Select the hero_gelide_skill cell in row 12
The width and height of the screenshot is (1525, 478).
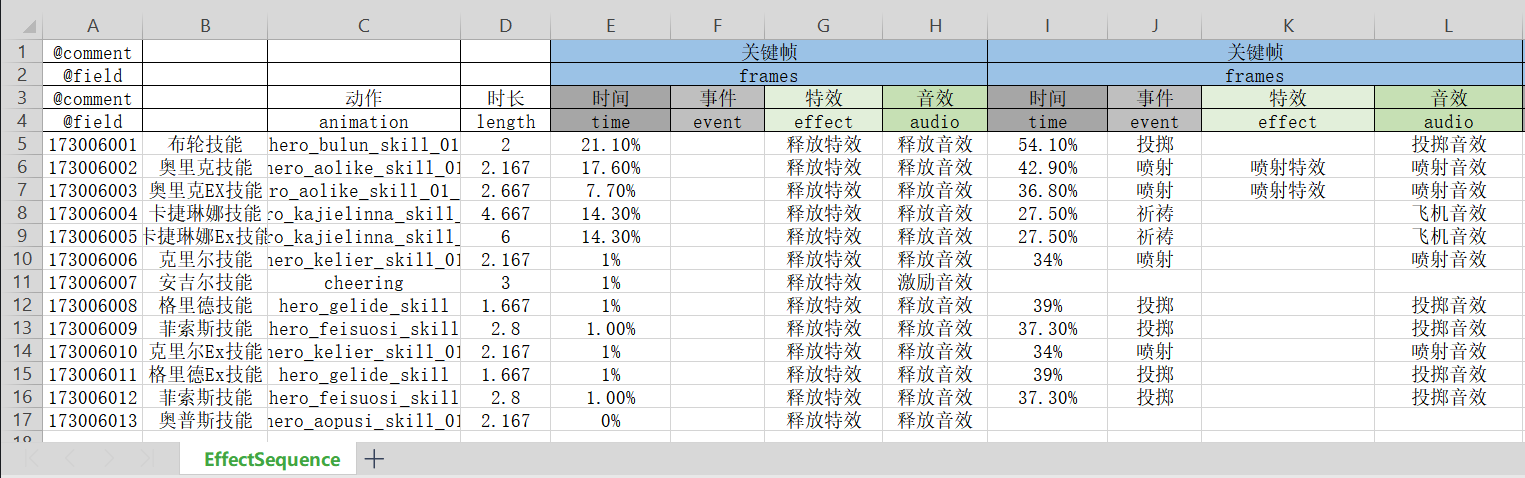363,306
